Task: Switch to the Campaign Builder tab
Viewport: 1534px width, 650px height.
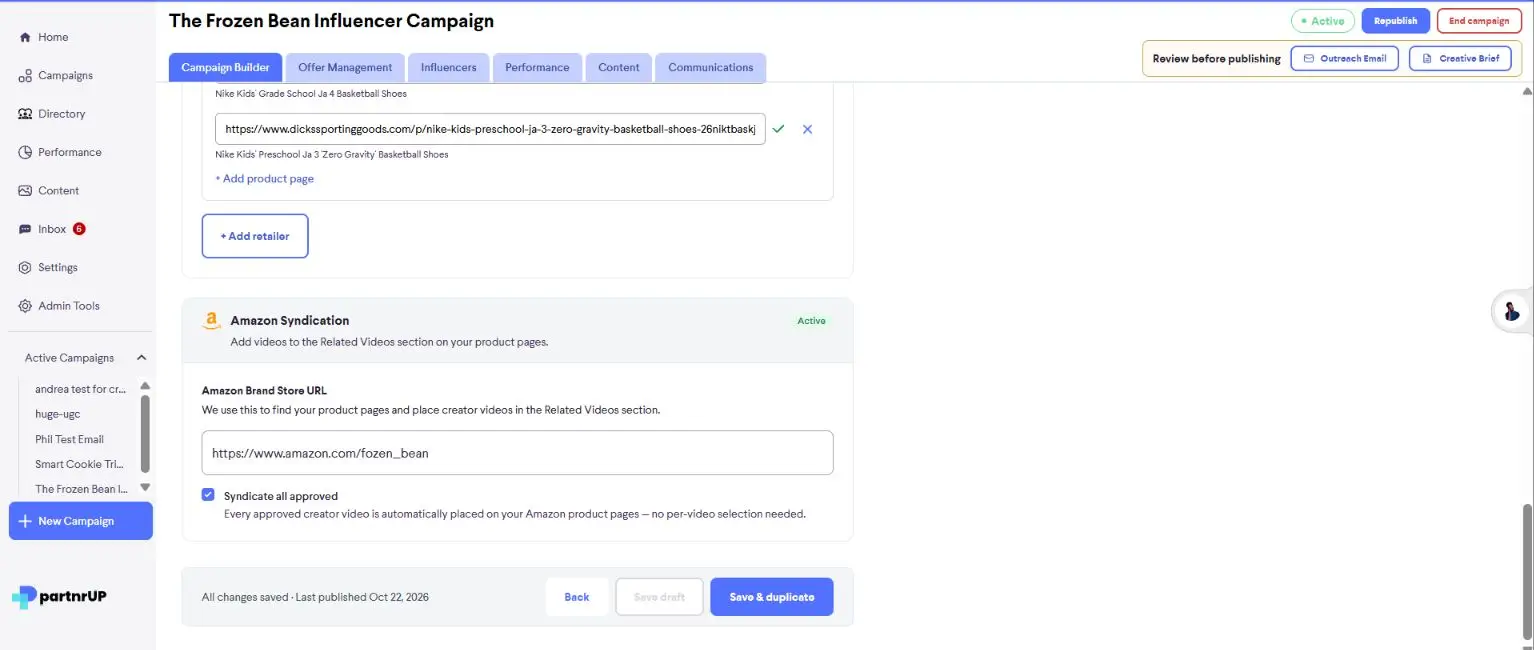Action: tap(226, 67)
